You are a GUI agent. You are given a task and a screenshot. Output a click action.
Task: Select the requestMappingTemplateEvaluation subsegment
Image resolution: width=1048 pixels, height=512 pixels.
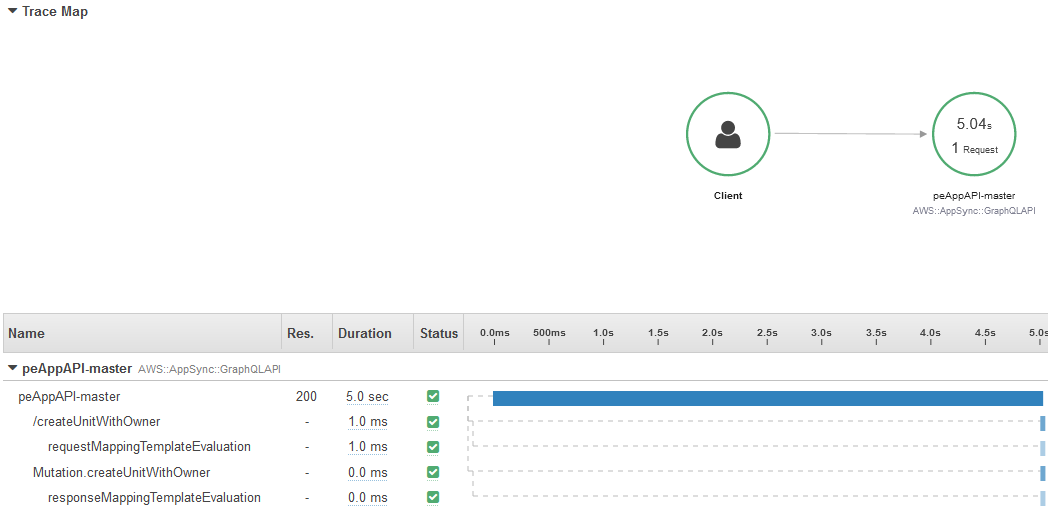pyautogui.click(x=149, y=446)
